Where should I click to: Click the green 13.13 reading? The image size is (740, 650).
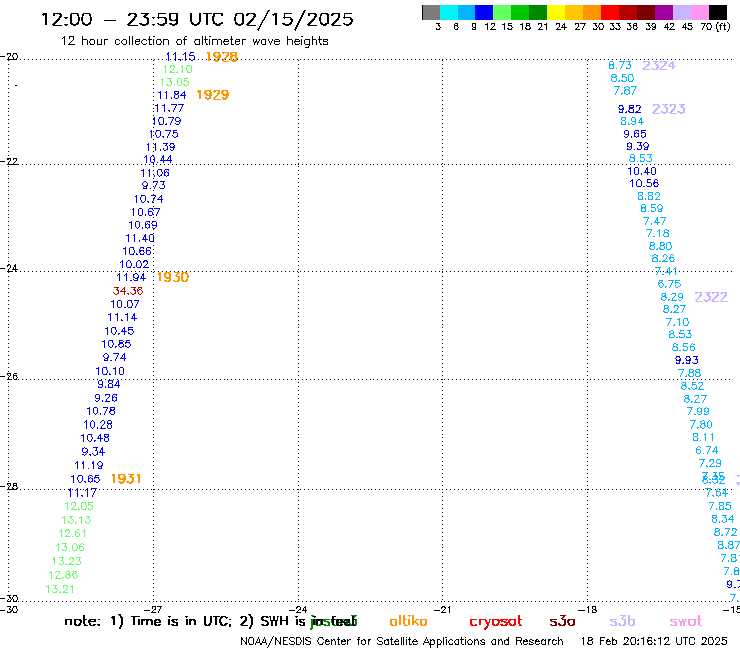click(76, 520)
